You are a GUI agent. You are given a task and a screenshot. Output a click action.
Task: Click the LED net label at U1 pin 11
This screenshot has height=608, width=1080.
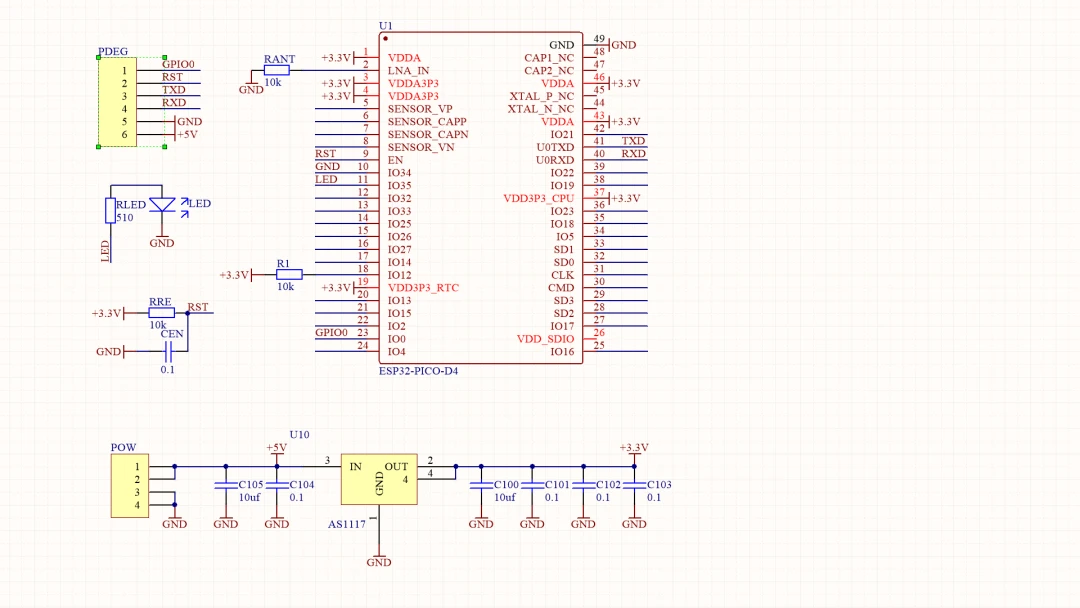click(x=326, y=179)
